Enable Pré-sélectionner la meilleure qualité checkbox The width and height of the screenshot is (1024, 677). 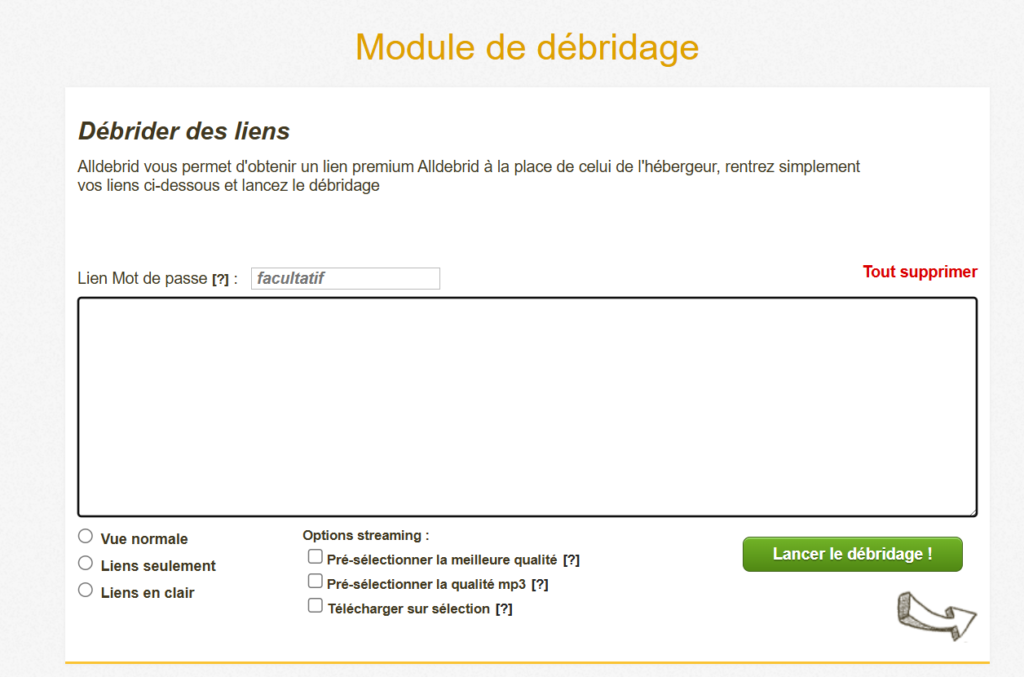click(315, 557)
